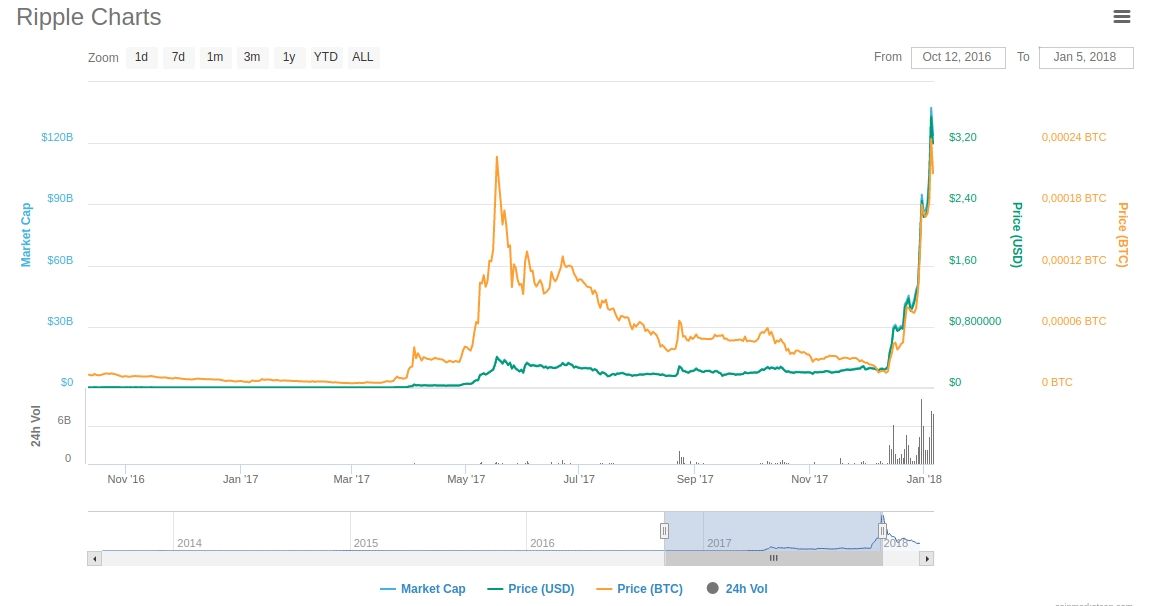
Task: Click the right timeline scroll arrow
Action: pyautogui.click(x=925, y=558)
